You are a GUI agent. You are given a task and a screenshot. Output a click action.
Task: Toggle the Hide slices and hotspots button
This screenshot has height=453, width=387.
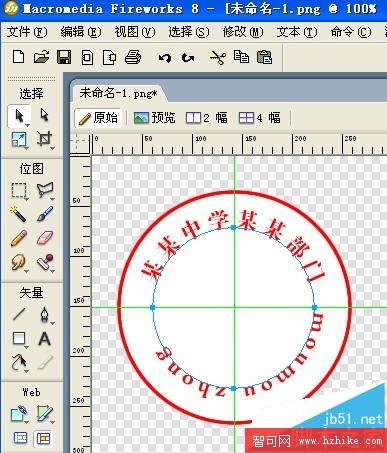pos(20,438)
